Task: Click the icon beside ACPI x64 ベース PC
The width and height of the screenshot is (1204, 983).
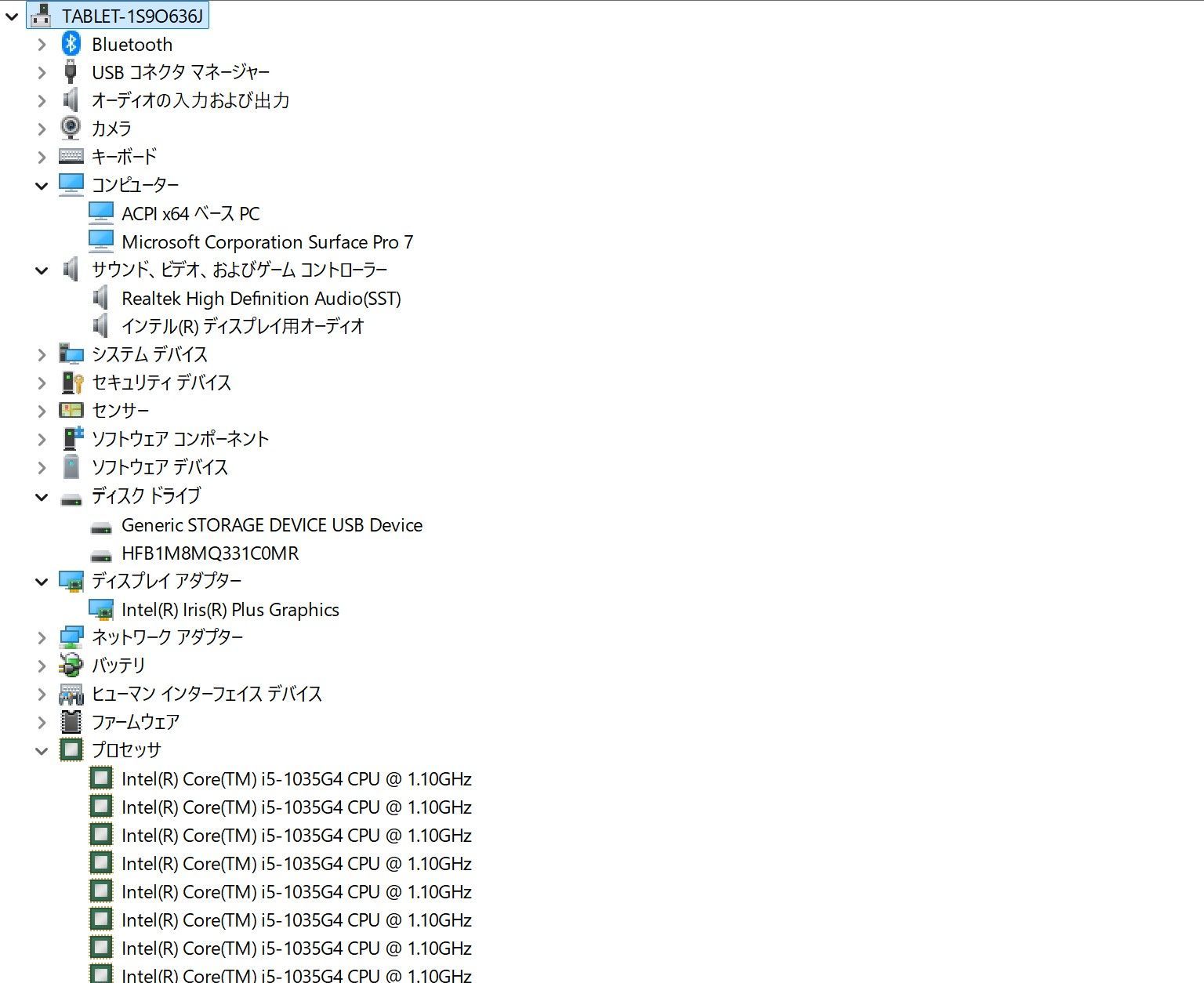Action: tap(101, 213)
